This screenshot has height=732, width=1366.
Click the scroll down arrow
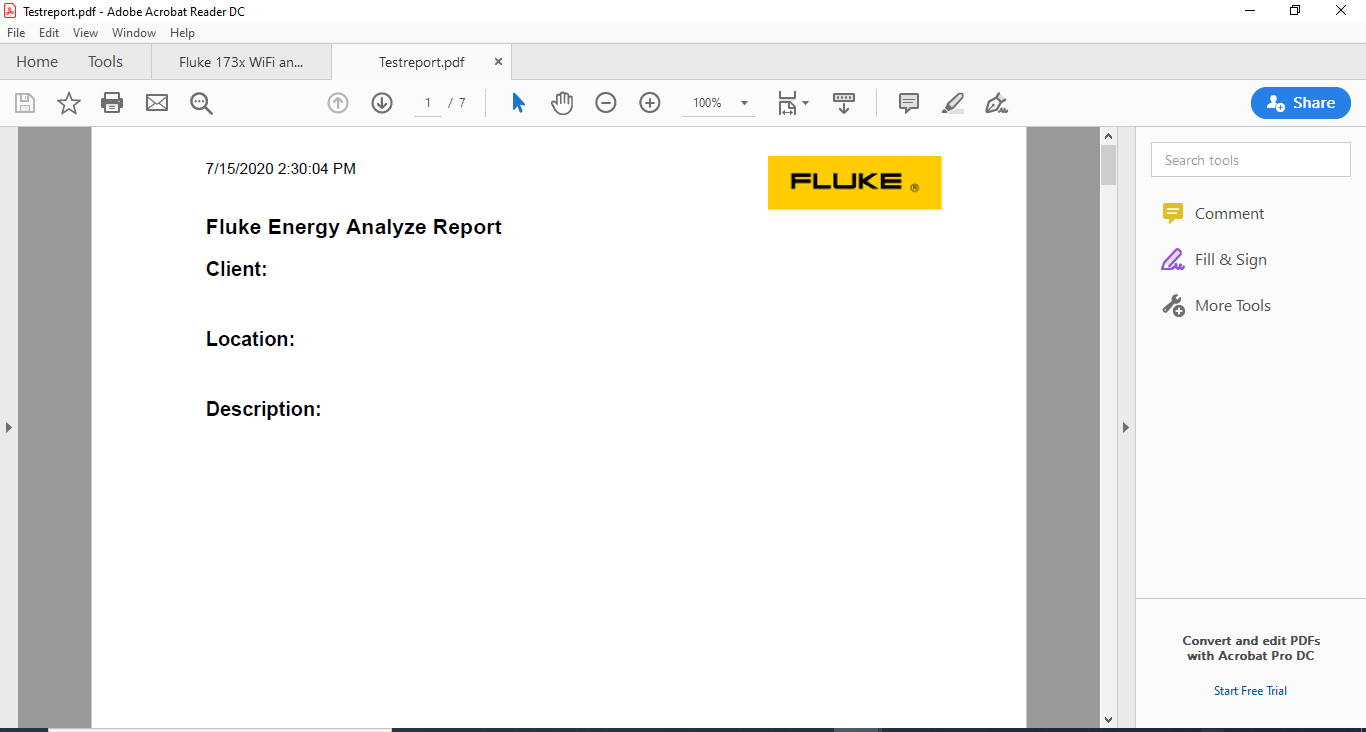[x=1108, y=720]
